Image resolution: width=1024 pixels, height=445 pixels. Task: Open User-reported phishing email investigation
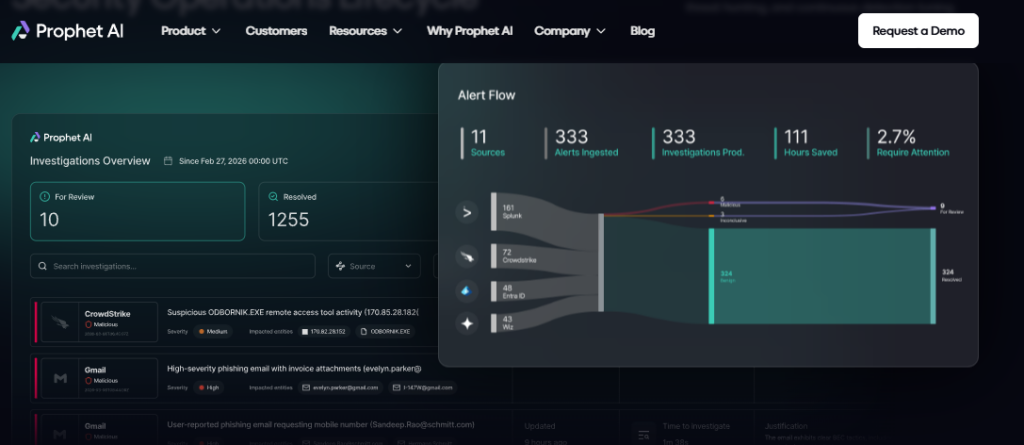pyautogui.click(x=320, y=425)
